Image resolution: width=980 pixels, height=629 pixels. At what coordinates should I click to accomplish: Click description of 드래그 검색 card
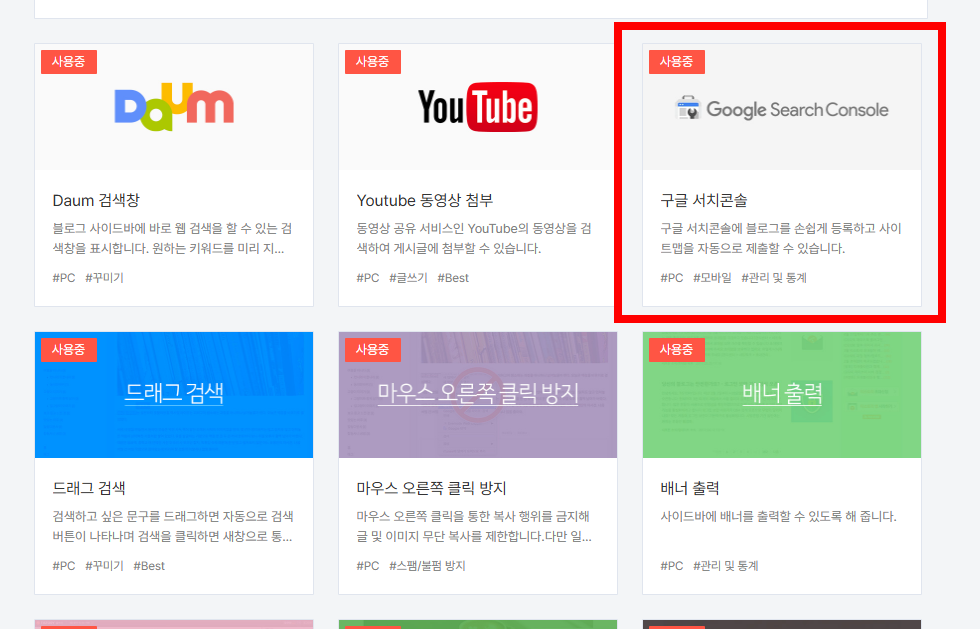pyautogui.click(x=173, y=526)
